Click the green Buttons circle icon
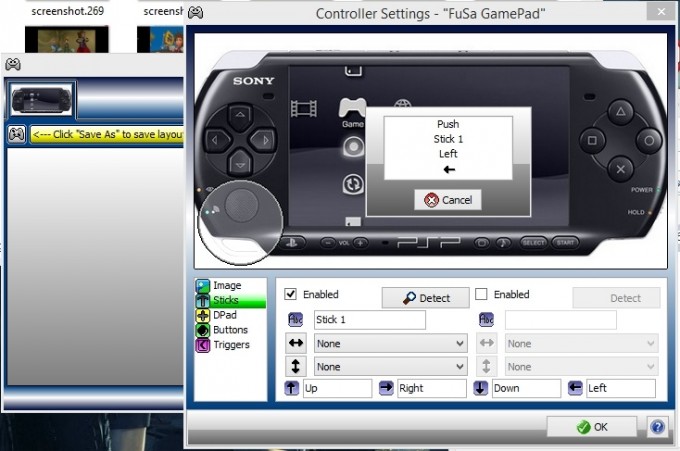Viewport: 680px width, 451px height. (203, 330)
